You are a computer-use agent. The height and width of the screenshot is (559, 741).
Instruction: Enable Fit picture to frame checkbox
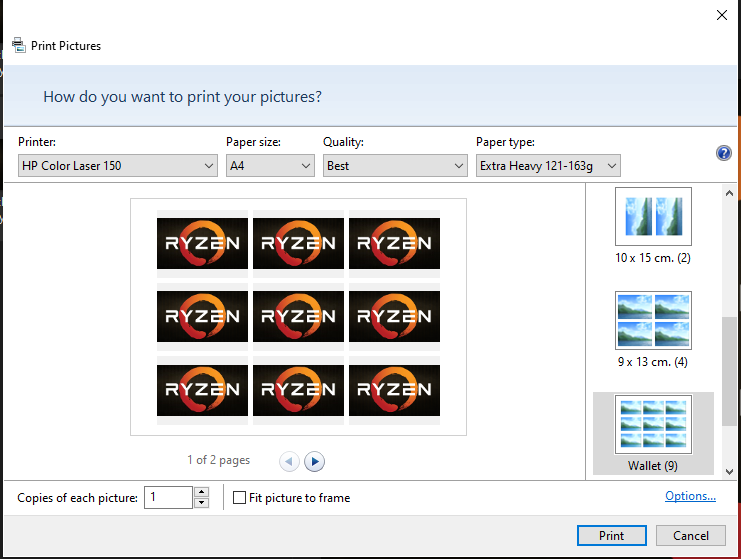240,498
